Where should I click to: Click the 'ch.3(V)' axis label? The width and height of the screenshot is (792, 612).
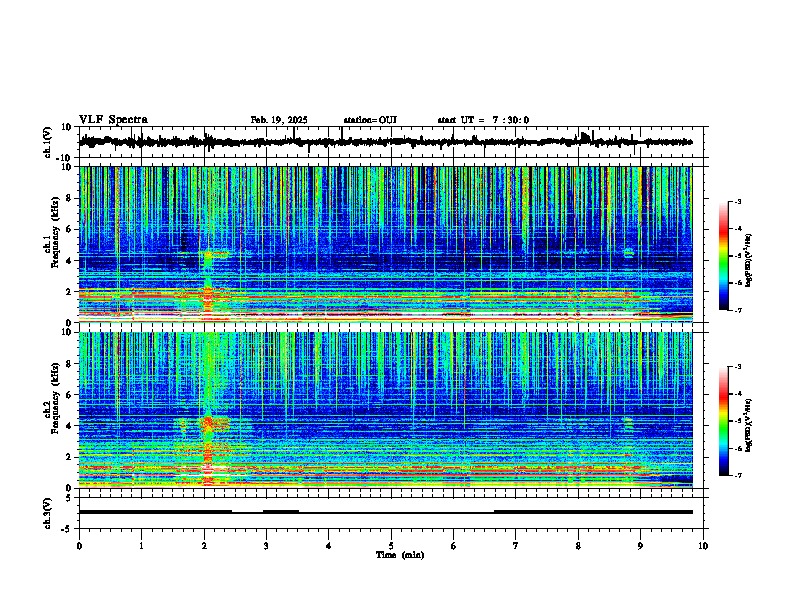click(47, 513)
